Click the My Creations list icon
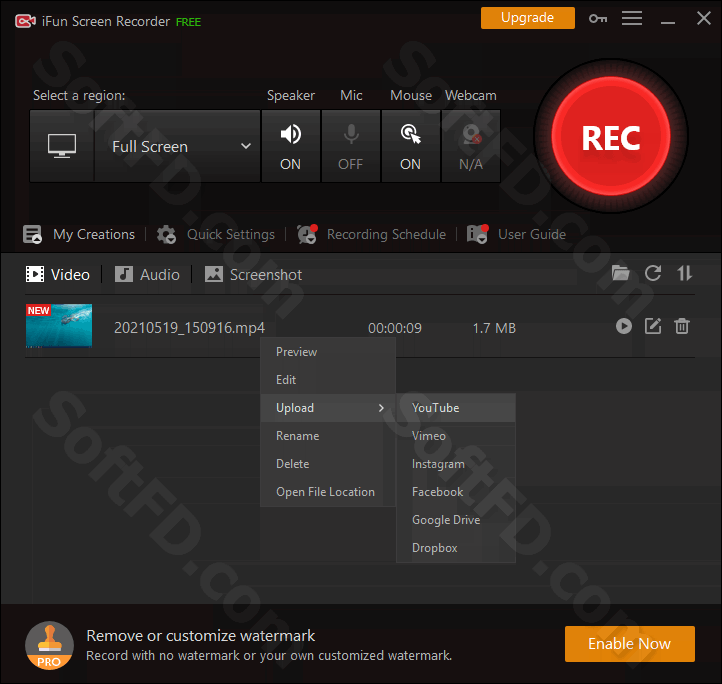Screen dimensions: 722x684 pos(33,234)
